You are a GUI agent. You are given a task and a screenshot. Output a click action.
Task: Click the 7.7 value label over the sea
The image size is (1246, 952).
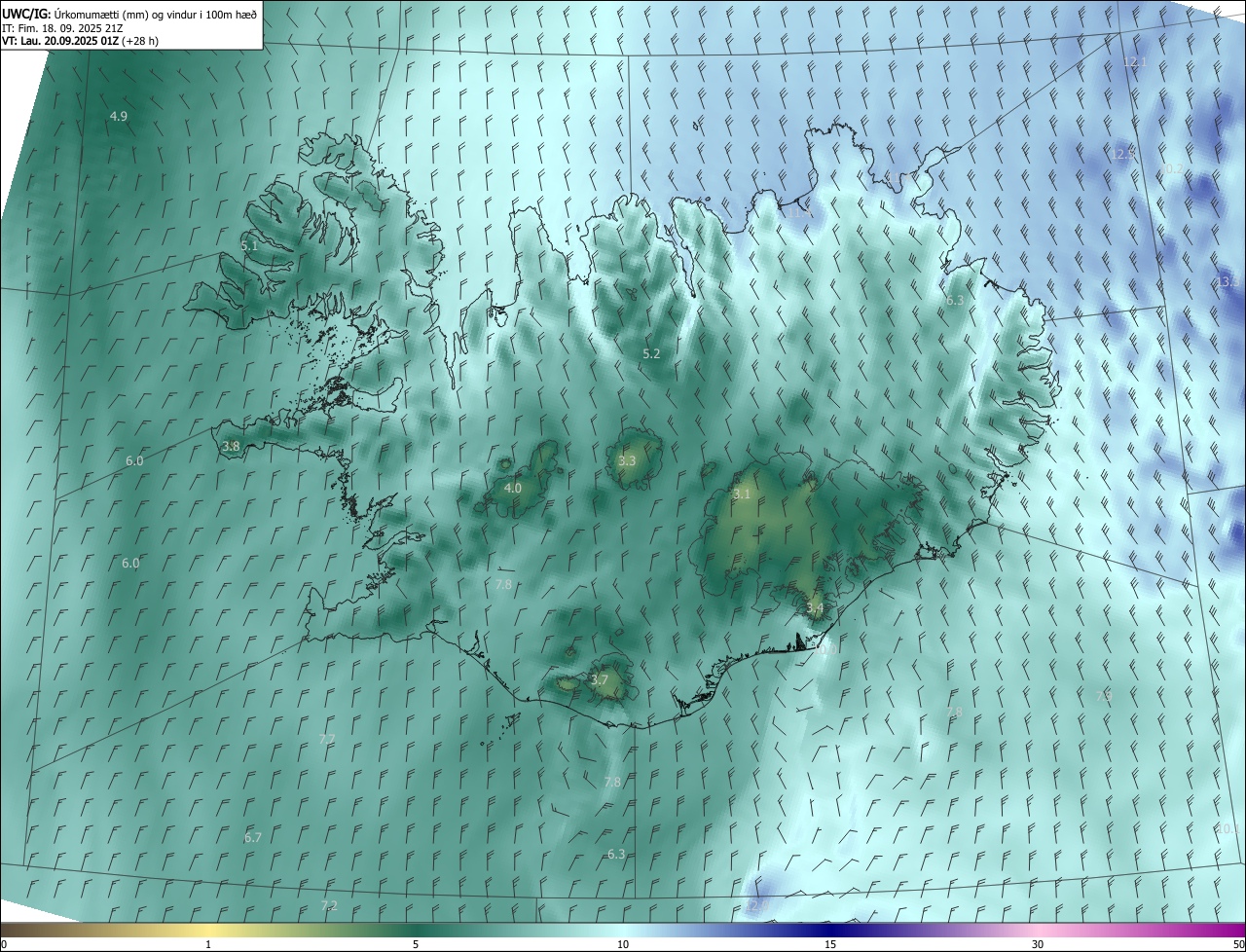tap(327, 740)
